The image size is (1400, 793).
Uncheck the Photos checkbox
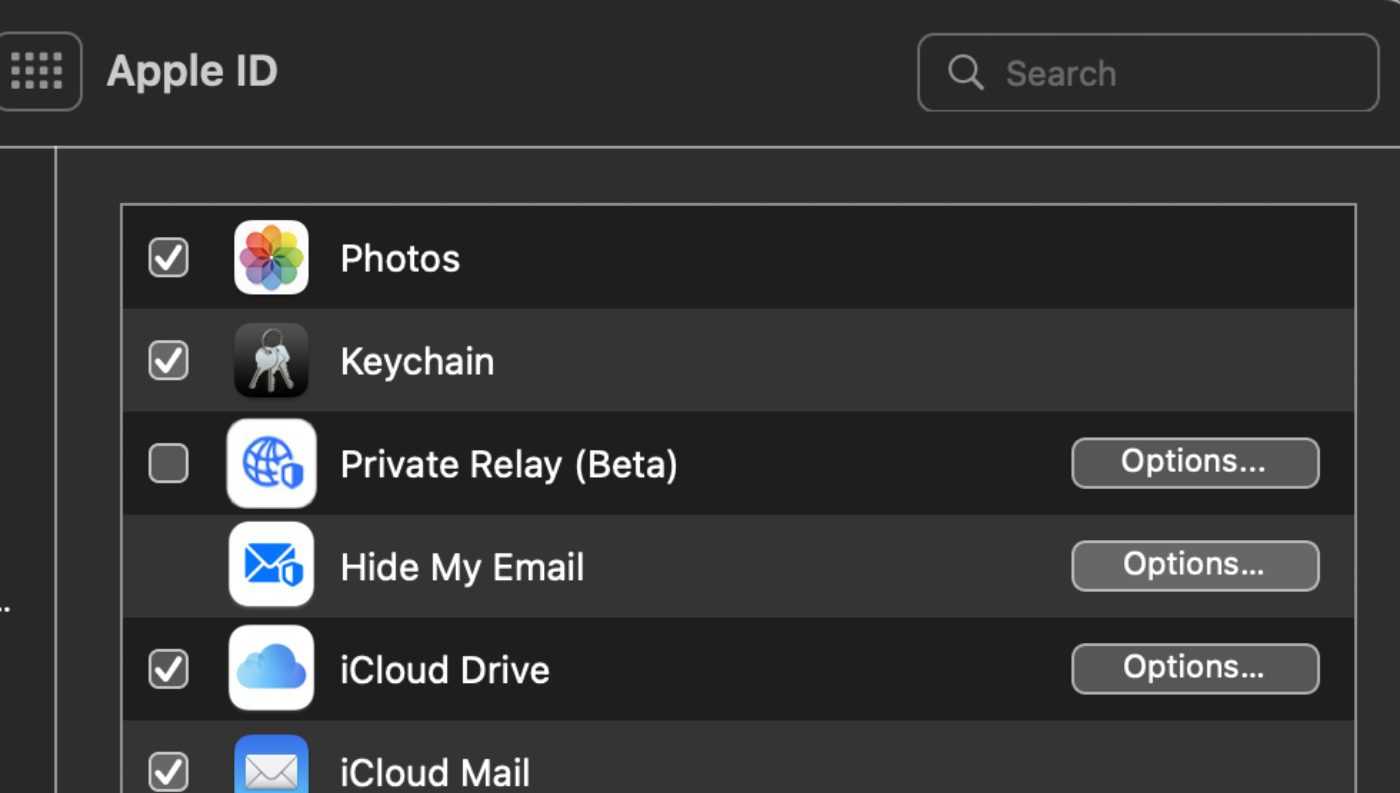[168, 258]
